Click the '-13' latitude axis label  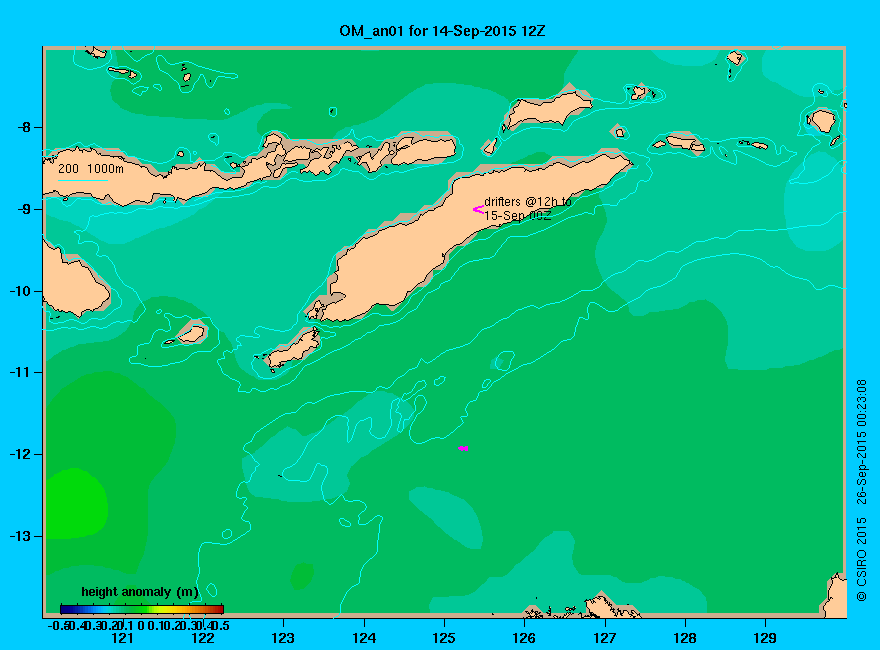tap(20, 535)
